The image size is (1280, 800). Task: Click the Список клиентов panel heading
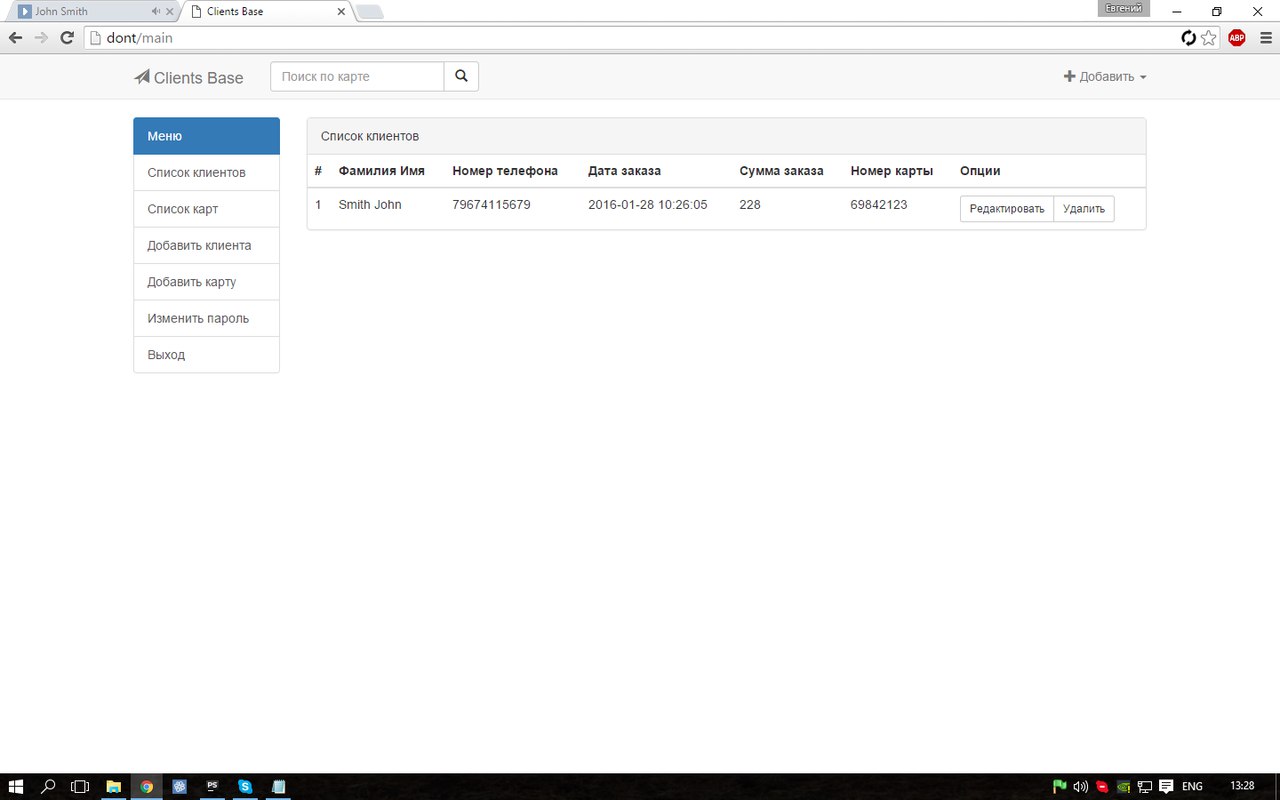click(726, 136)
